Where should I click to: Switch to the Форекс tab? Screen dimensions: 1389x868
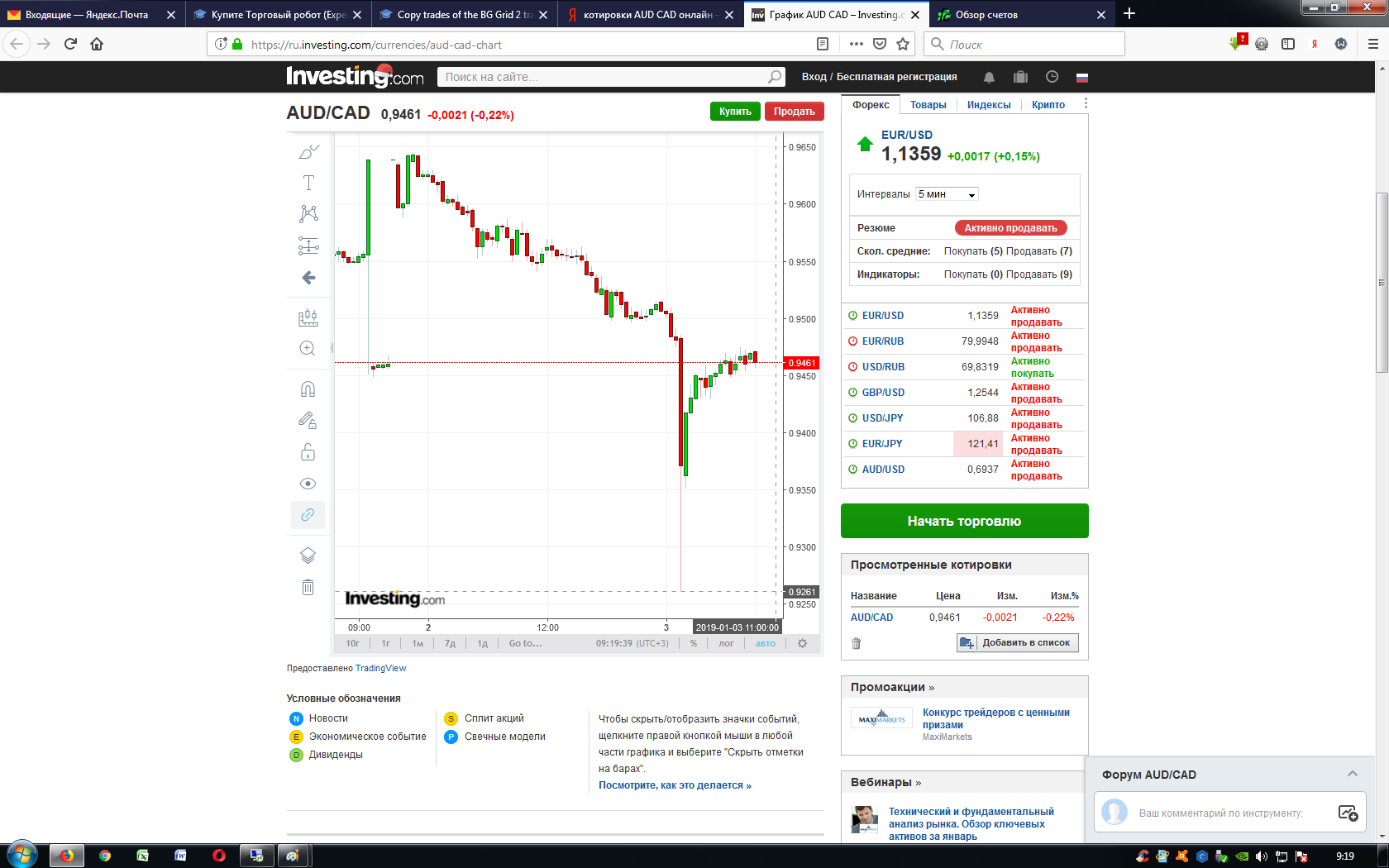(871, 105)
